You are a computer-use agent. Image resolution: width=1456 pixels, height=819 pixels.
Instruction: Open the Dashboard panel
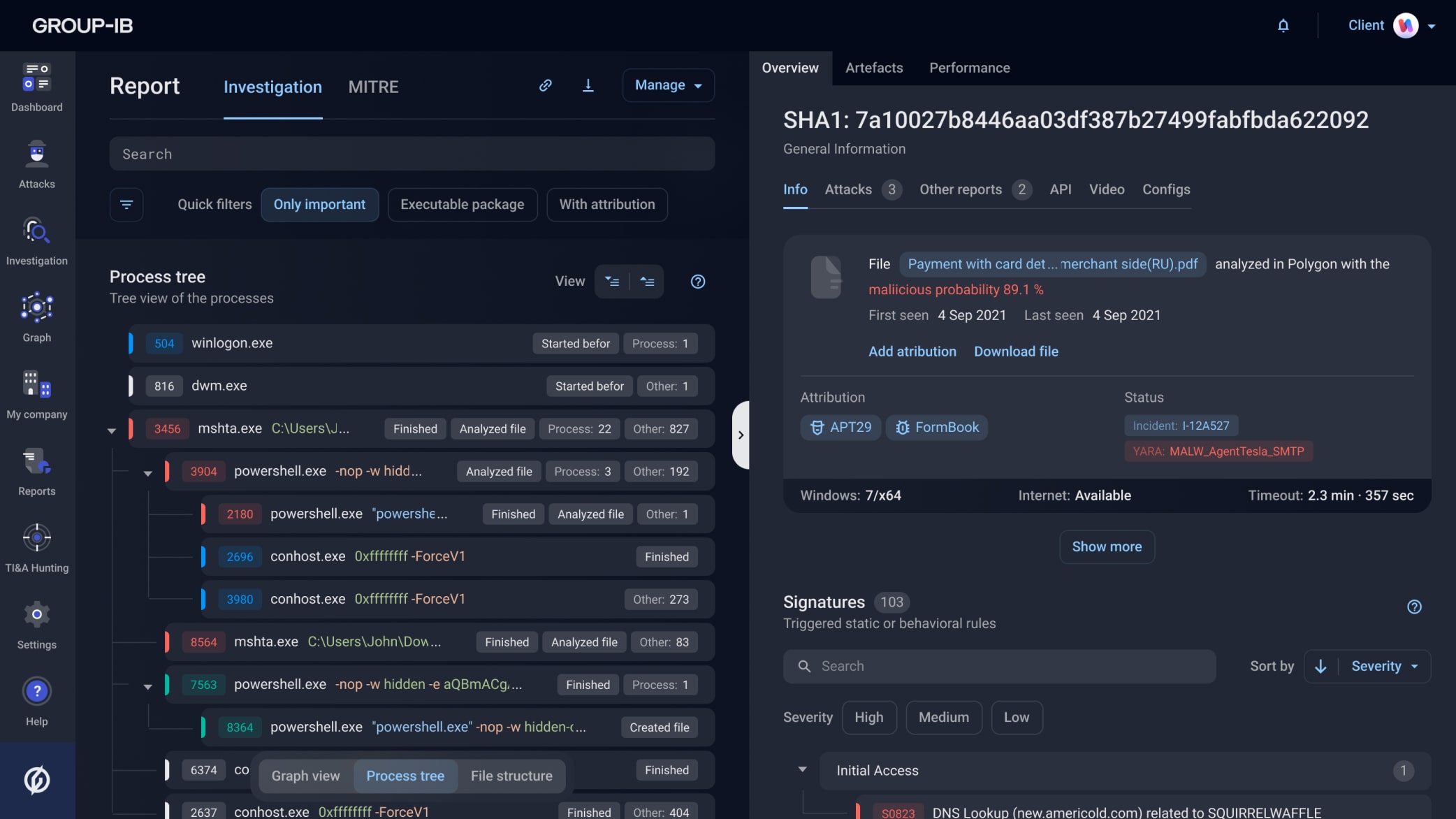click(x=36, y=87)
